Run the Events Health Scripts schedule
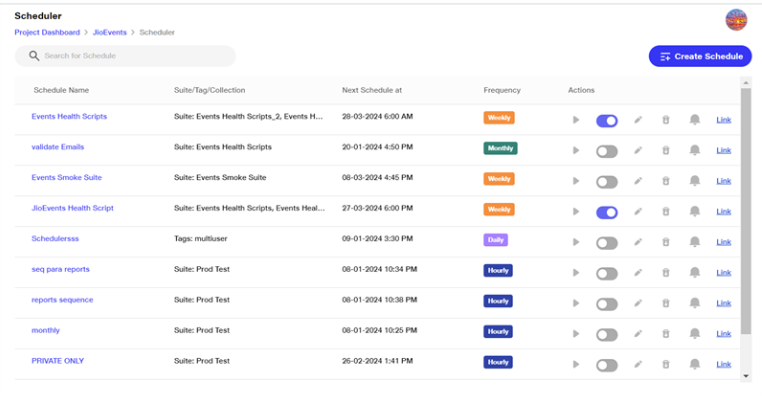762x396 pixels. [576, 120]
